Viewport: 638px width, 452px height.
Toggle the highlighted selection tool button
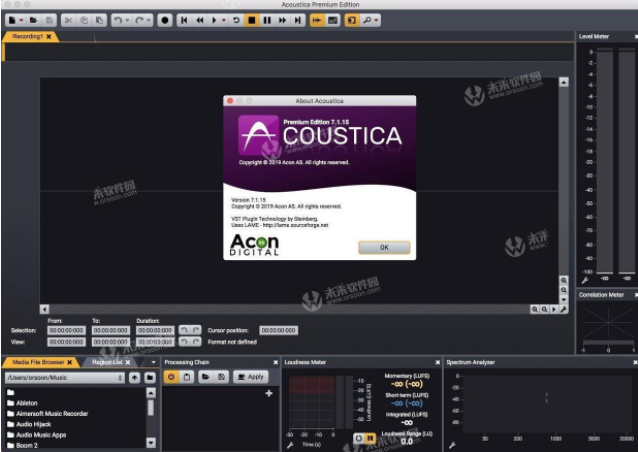(x=352, y=20)
